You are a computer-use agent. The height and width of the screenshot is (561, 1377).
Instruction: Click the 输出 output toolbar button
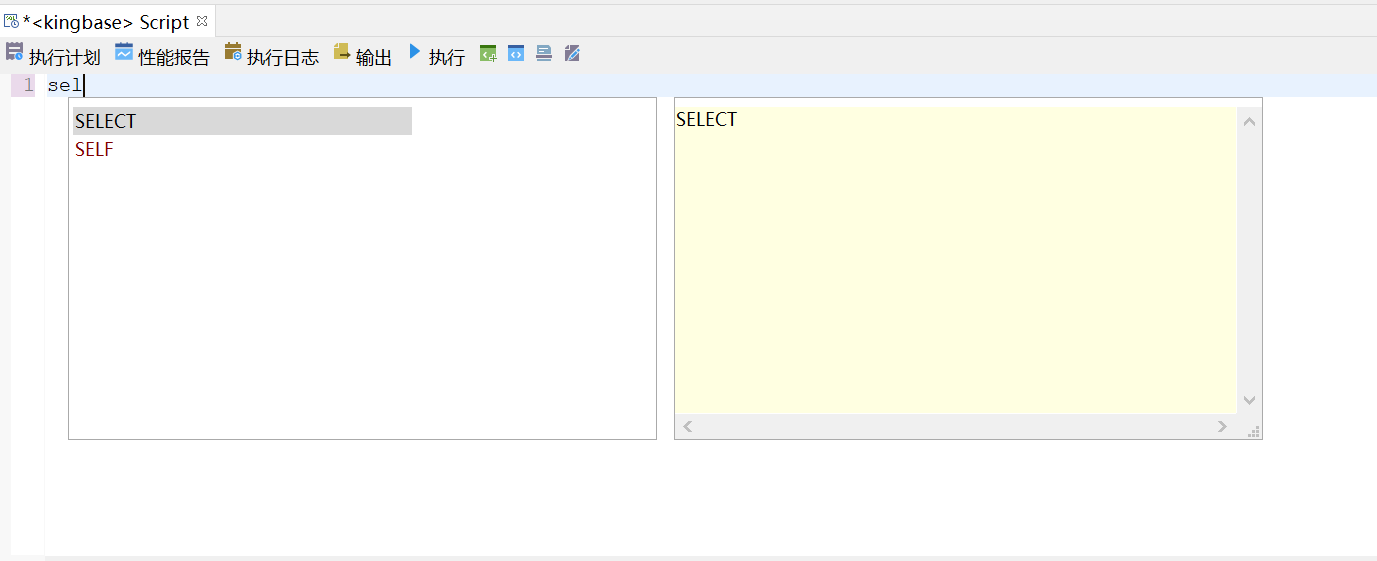[x=363, y=56]
